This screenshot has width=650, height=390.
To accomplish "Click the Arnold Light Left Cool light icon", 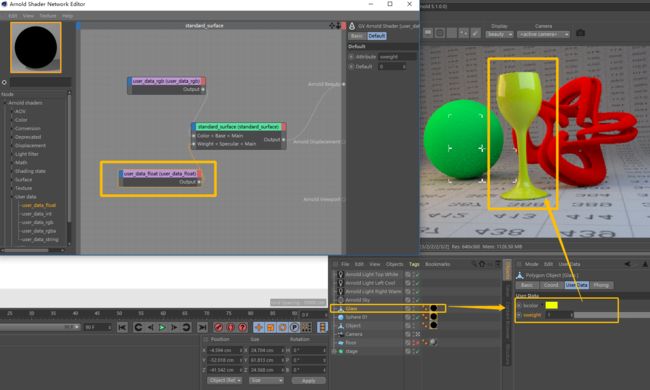I will pyautogui.click(x=340, y=283).
